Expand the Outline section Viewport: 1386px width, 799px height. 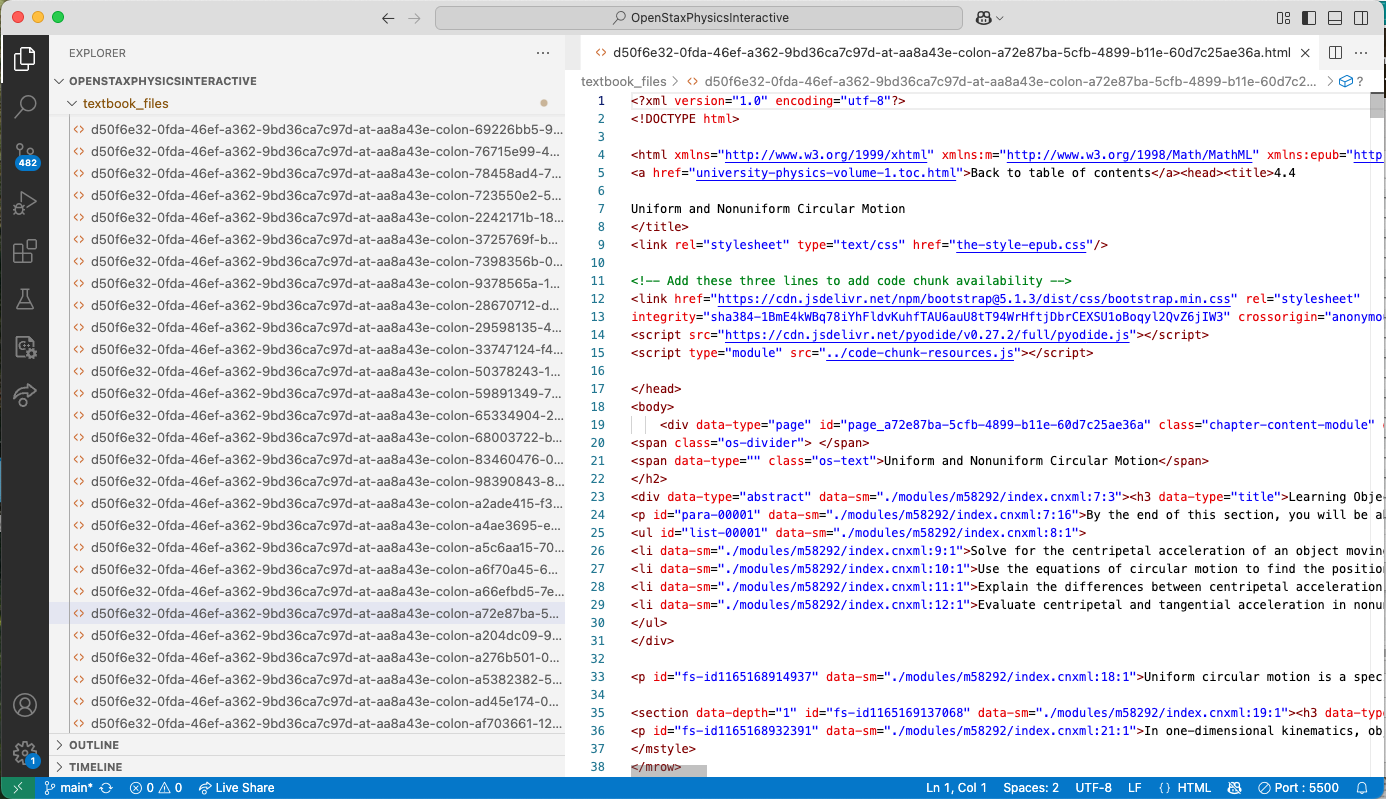click(x=95, y=744)
